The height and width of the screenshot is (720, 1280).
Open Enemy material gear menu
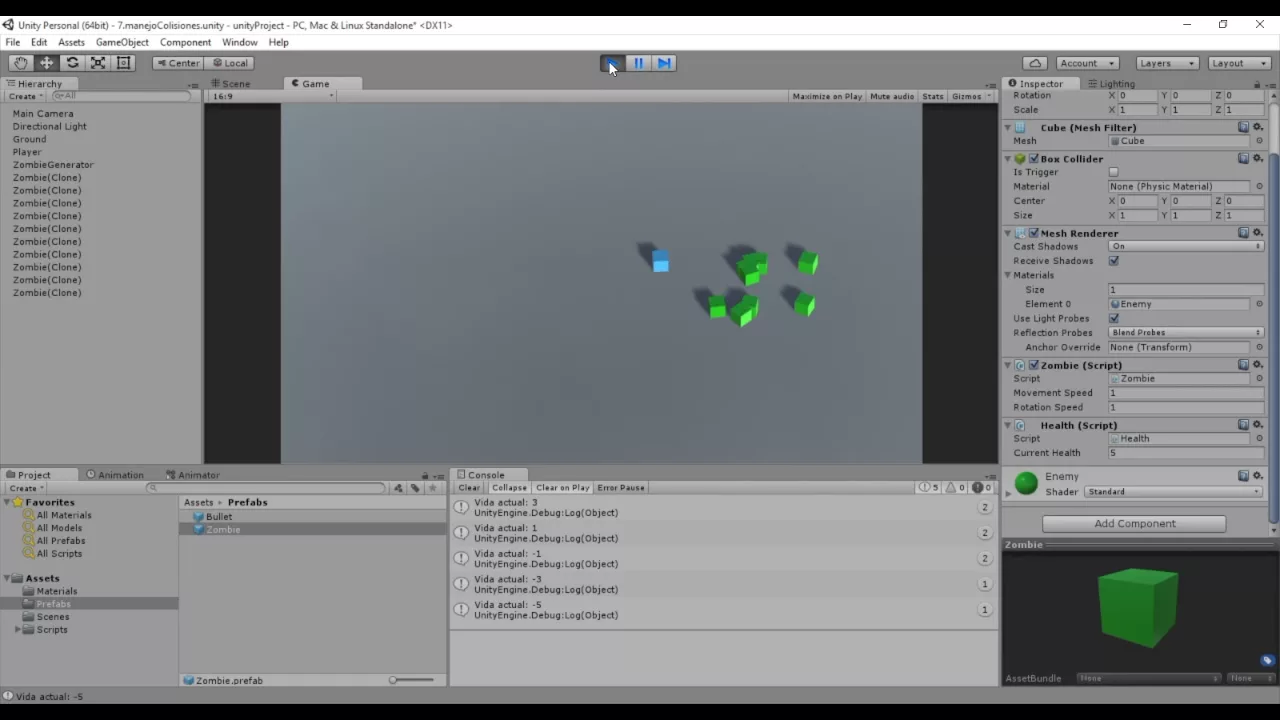pos(1259,476)
